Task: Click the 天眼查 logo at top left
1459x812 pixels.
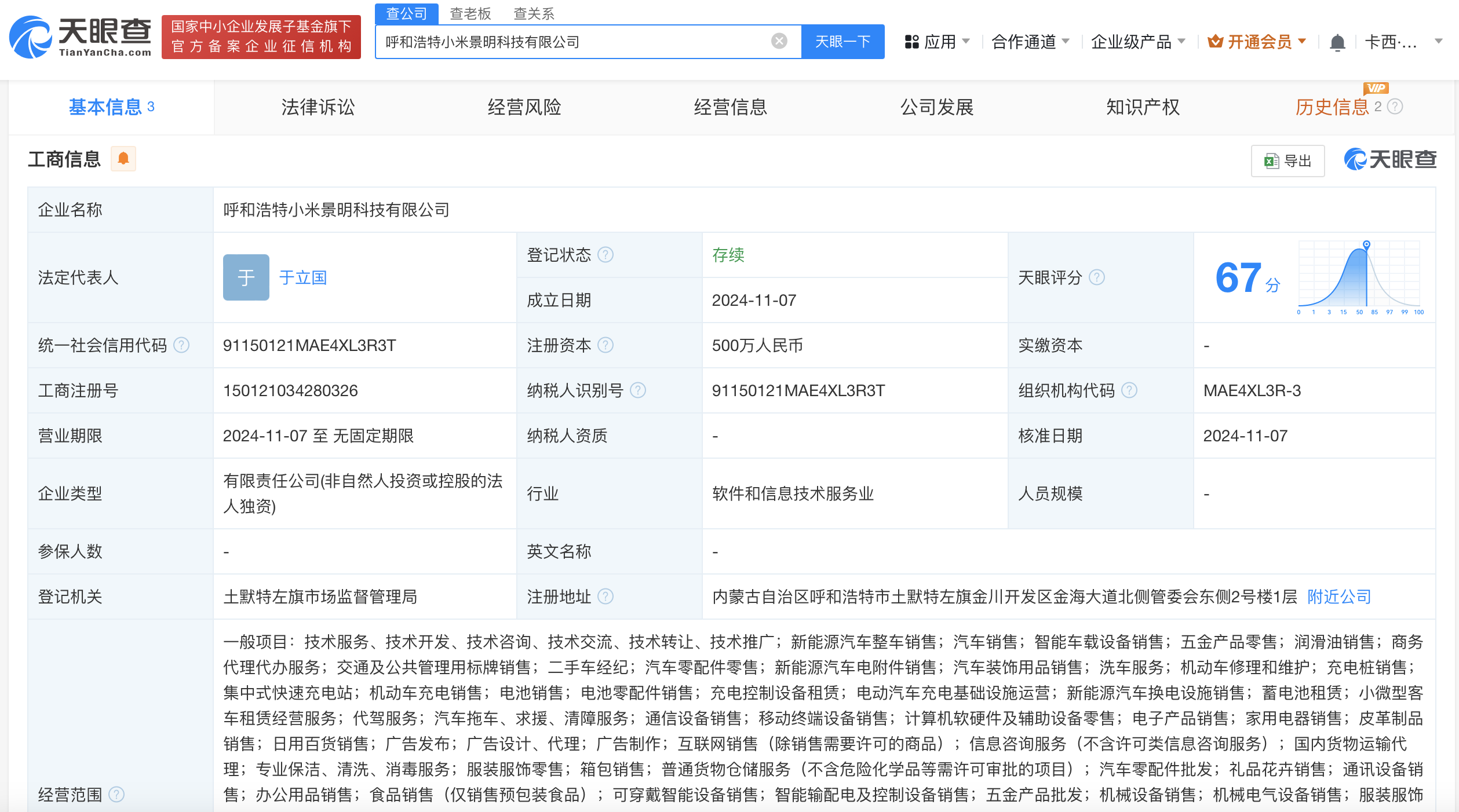Action: 81,37
